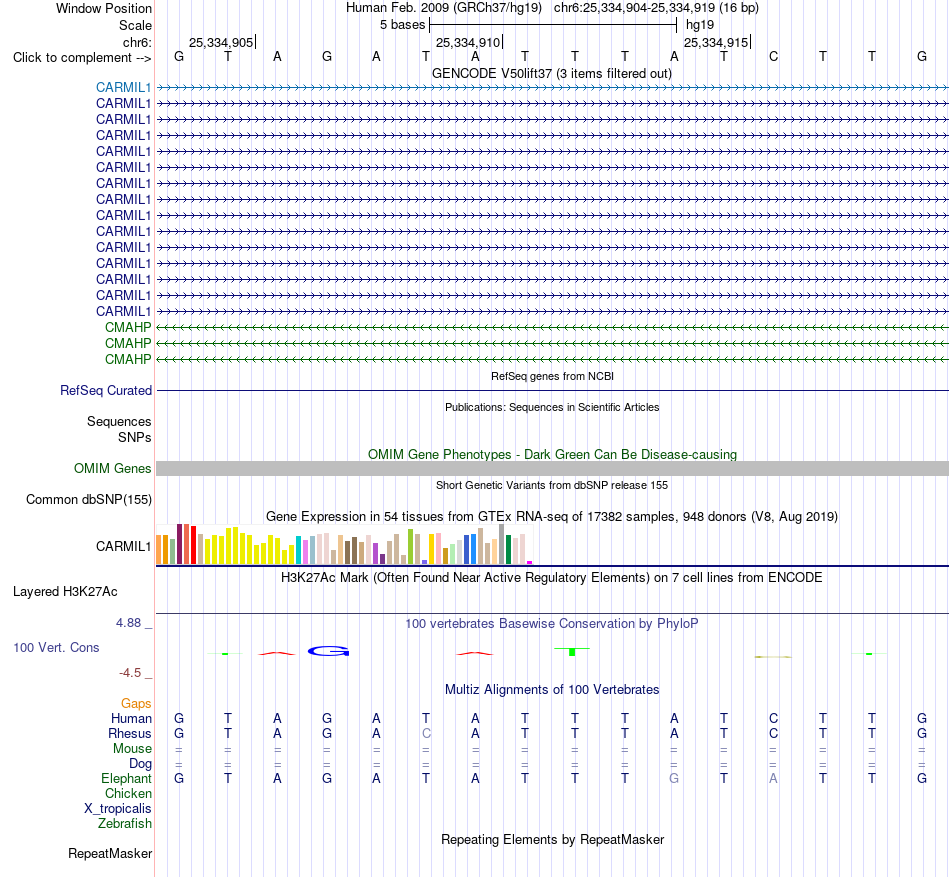Click the 25,334,905 ruler coordinate

(221, 42)
